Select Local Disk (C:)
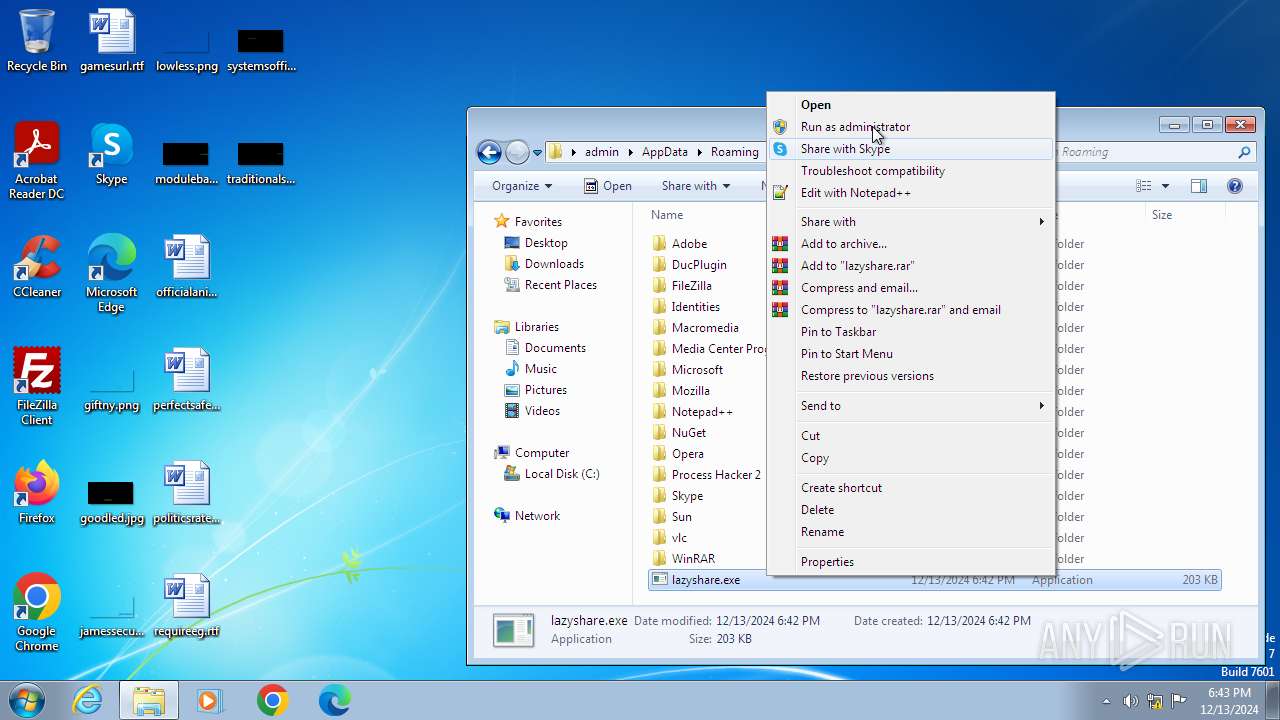This screenshot has width=1280, height=720. 562,474
